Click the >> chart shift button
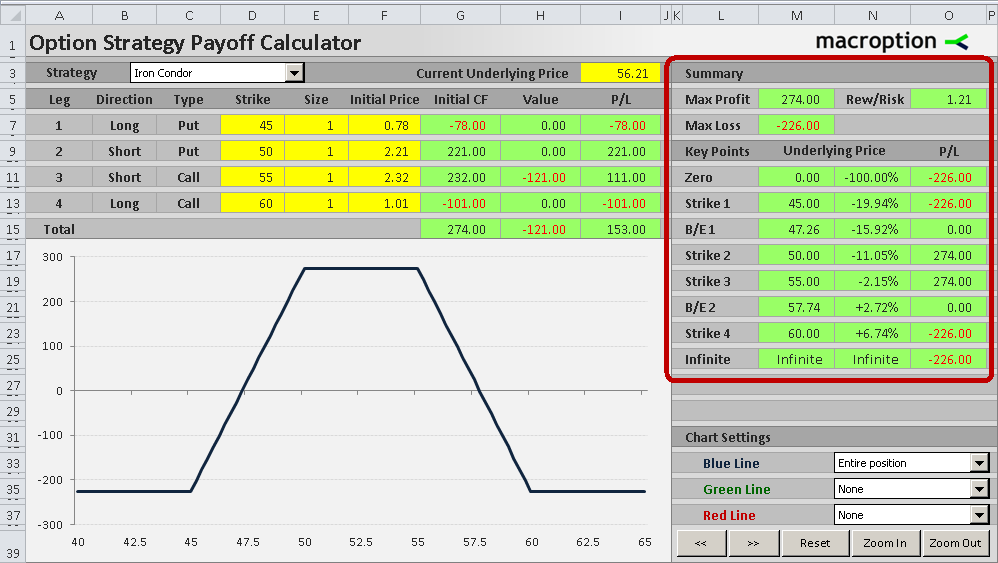 754,543
